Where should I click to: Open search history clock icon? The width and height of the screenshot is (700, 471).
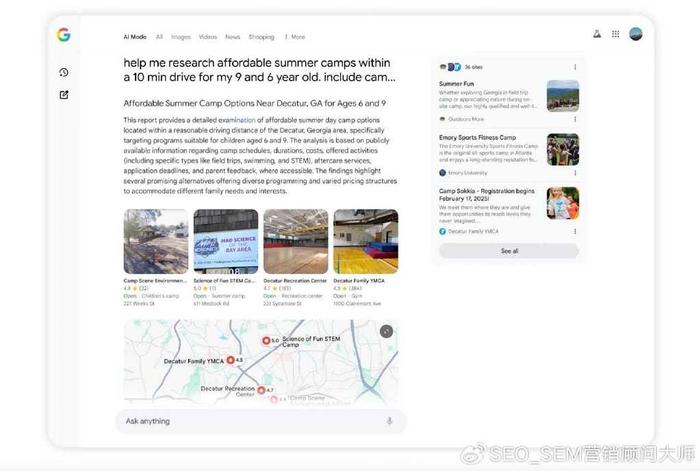64,72
